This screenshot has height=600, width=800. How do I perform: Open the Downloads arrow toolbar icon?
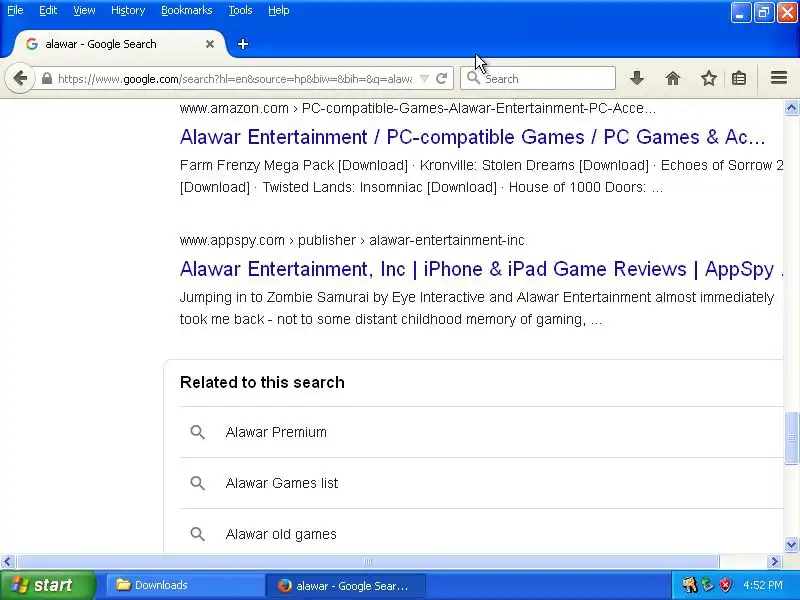[637, 79]
